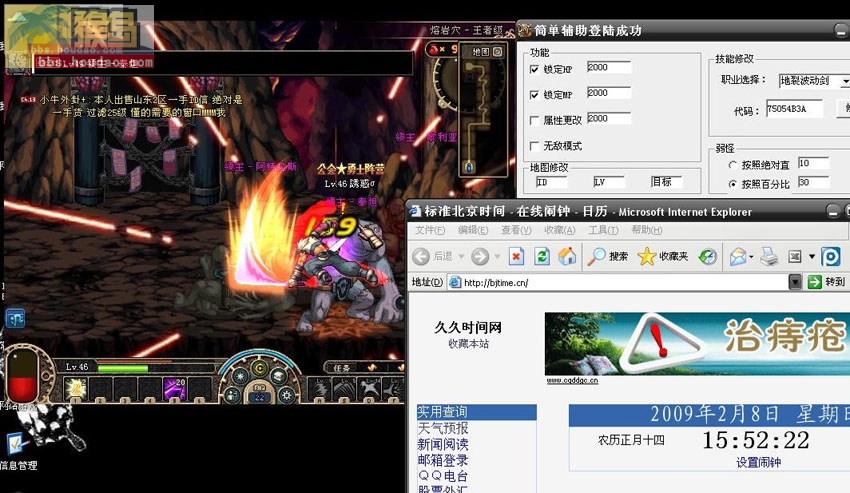Open the 新闻阅读 link
This screenshot has width=850, height=493.
(442, 444)
